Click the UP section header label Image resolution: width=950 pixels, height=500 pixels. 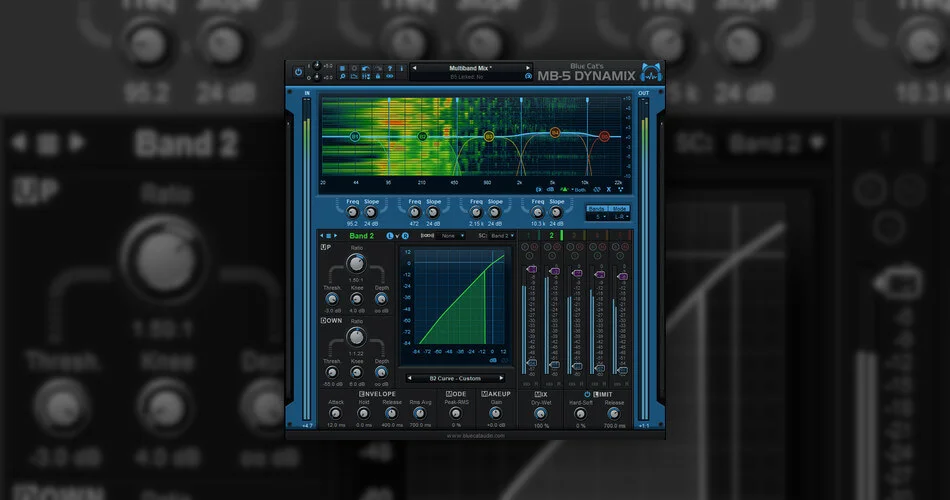[325, 247]
